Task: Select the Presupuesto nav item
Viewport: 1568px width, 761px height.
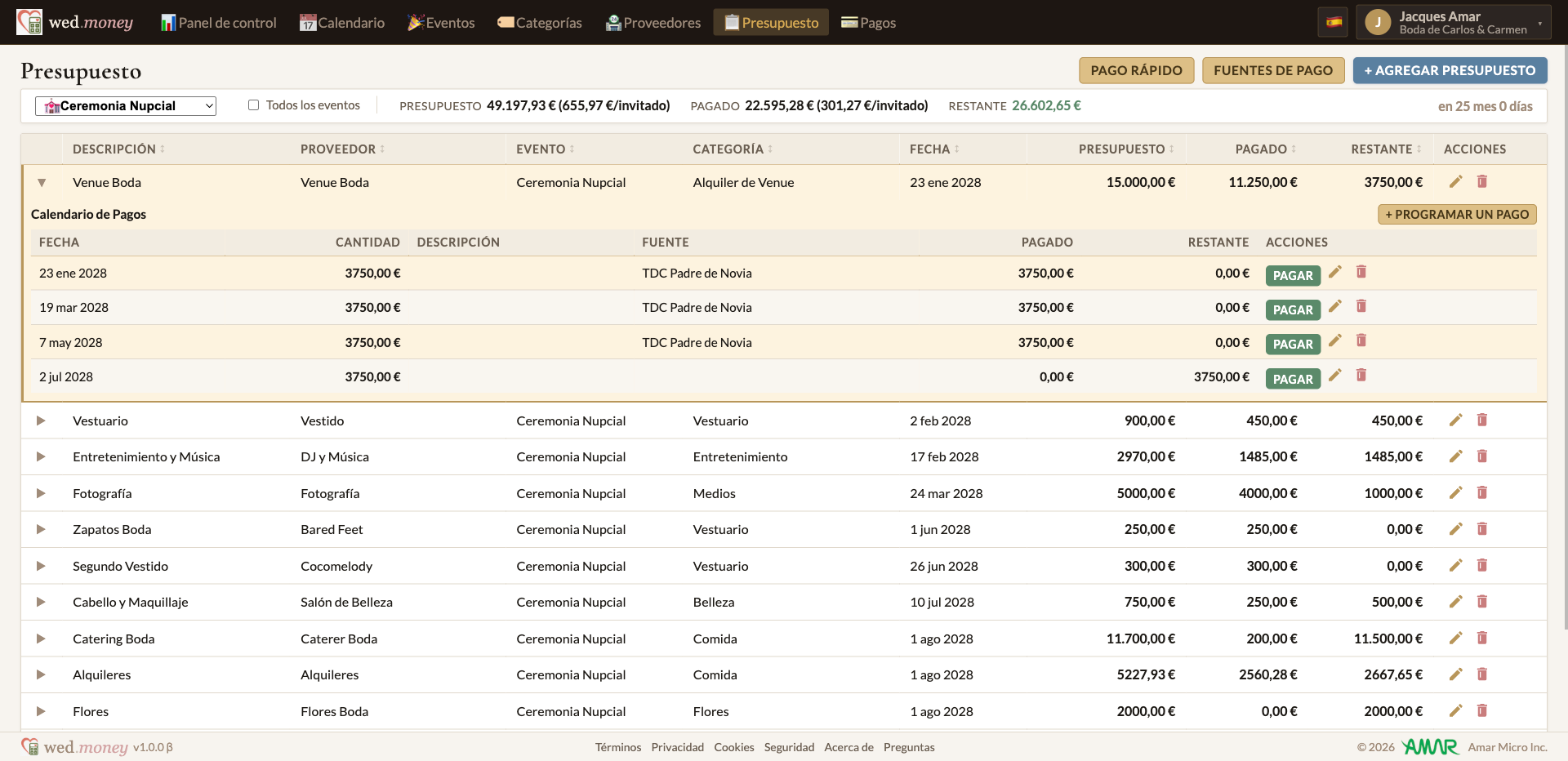Action: click(x=771, y=22)
